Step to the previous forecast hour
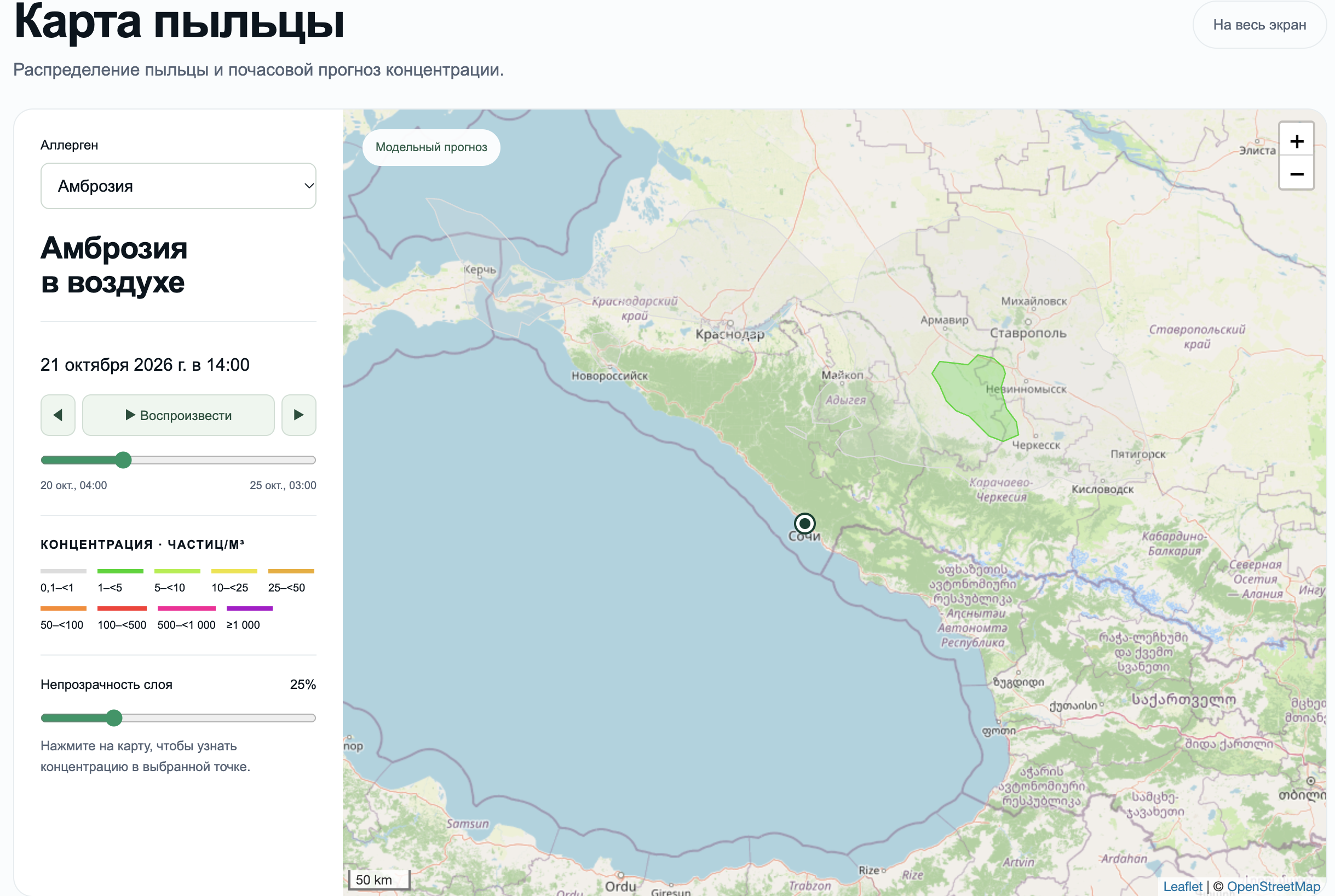The height and width of the screenshot is (896, 1335). [x=57, y=415]
